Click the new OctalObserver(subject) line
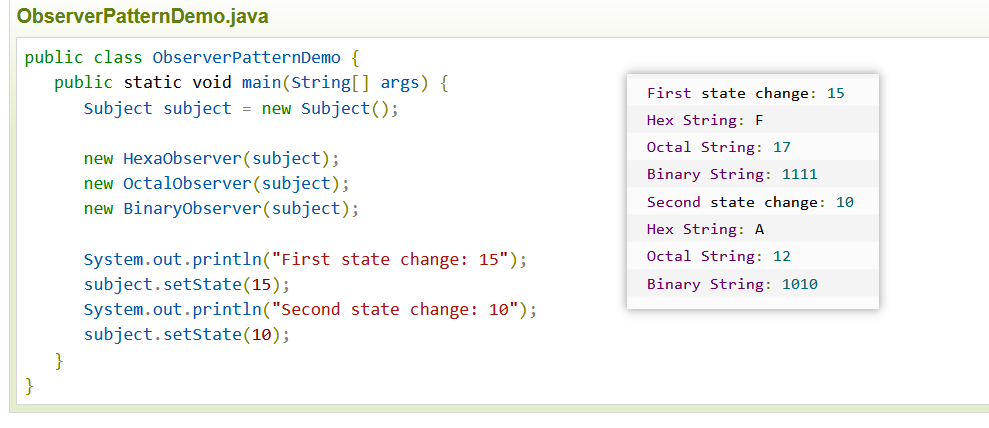 [216, 183]
